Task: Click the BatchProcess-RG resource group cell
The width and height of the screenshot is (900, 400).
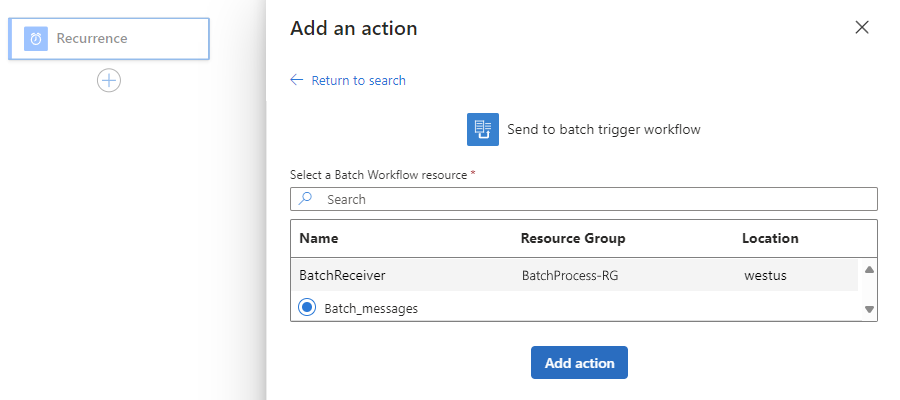Action: coord(570,274)
